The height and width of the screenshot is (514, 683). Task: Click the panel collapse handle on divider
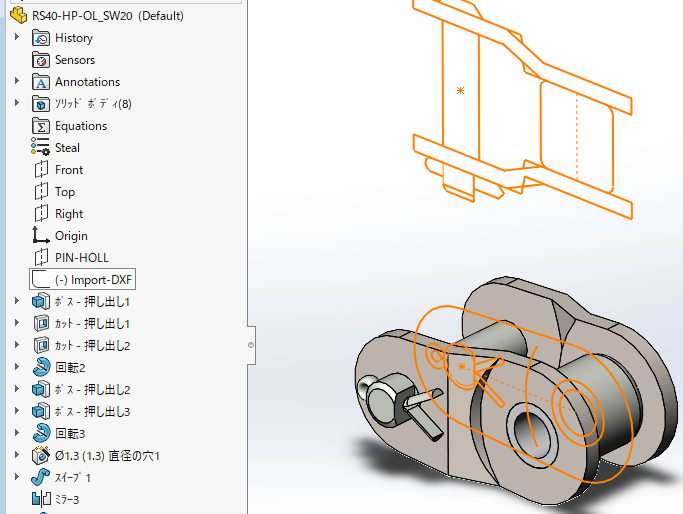(x=251, y=345)
